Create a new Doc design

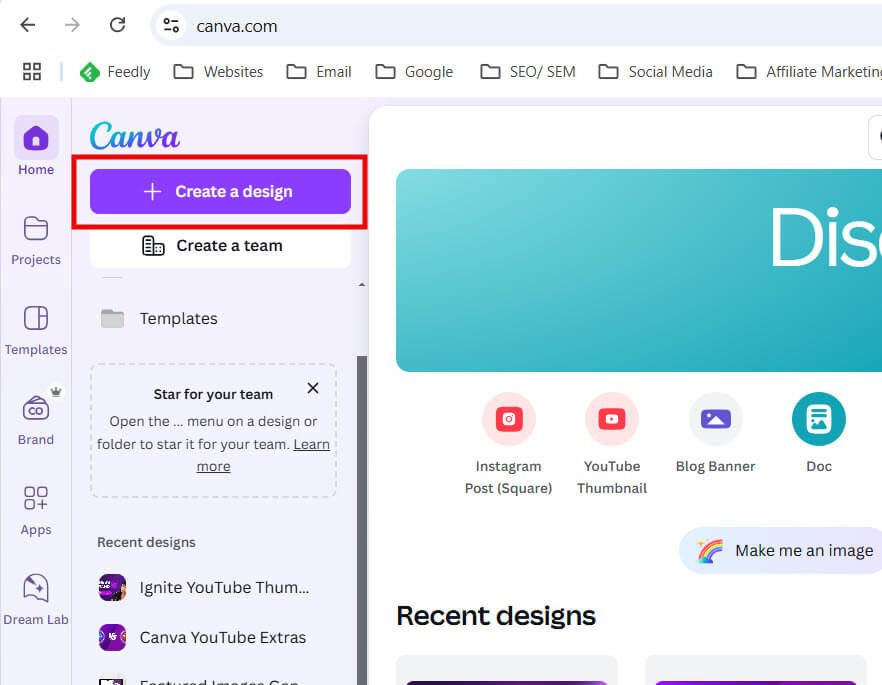click(819, 419)
